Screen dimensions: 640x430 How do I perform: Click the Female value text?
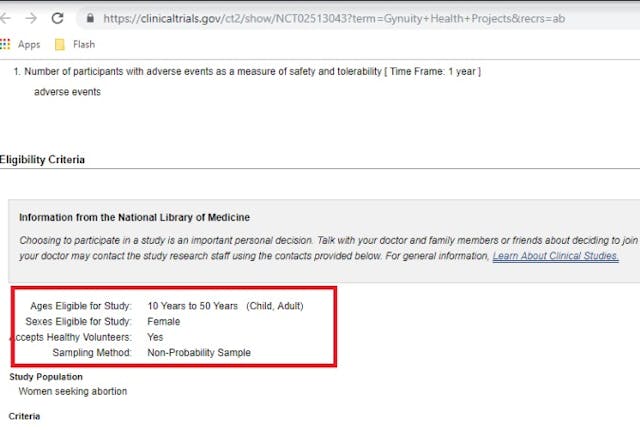(164, 321)
